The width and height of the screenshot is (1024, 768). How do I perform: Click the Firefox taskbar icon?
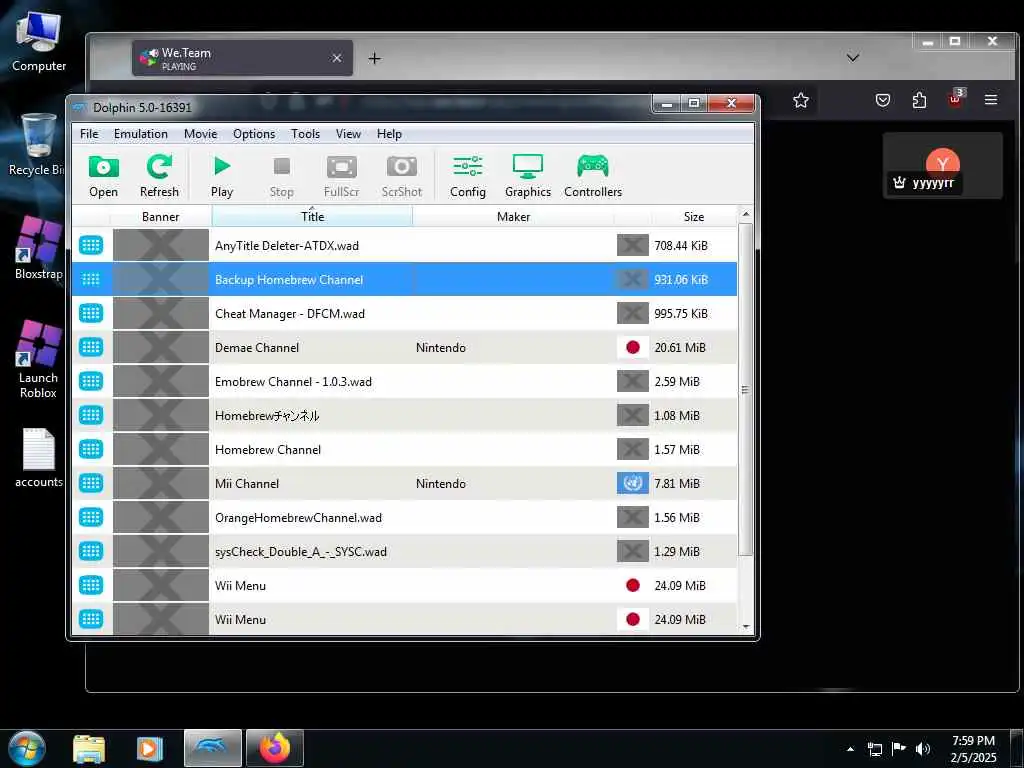coord(275,748)
